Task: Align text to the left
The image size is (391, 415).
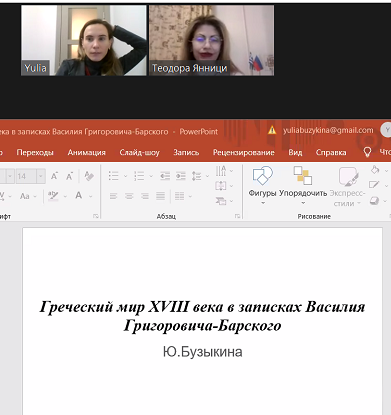Action: pos(113,196)
